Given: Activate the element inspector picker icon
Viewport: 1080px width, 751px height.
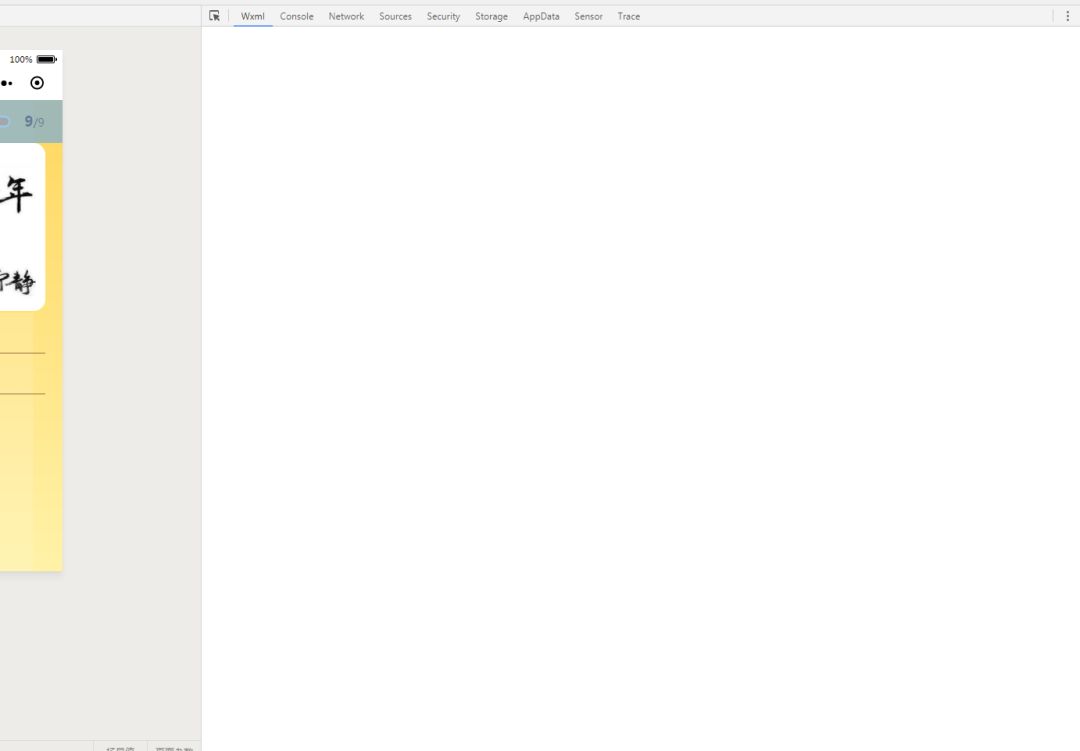Looking at the screenshot, I should point(214,15).
